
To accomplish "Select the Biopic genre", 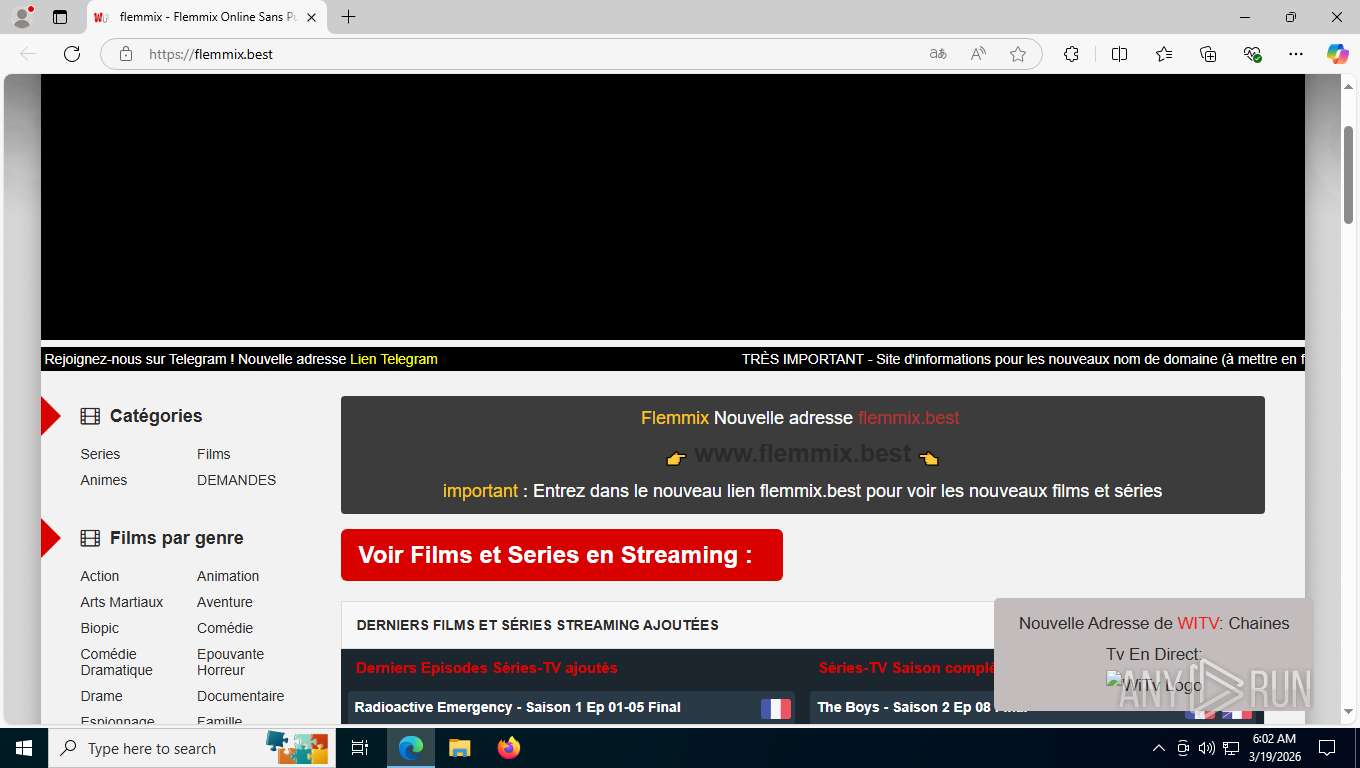I will click(100, 628).
